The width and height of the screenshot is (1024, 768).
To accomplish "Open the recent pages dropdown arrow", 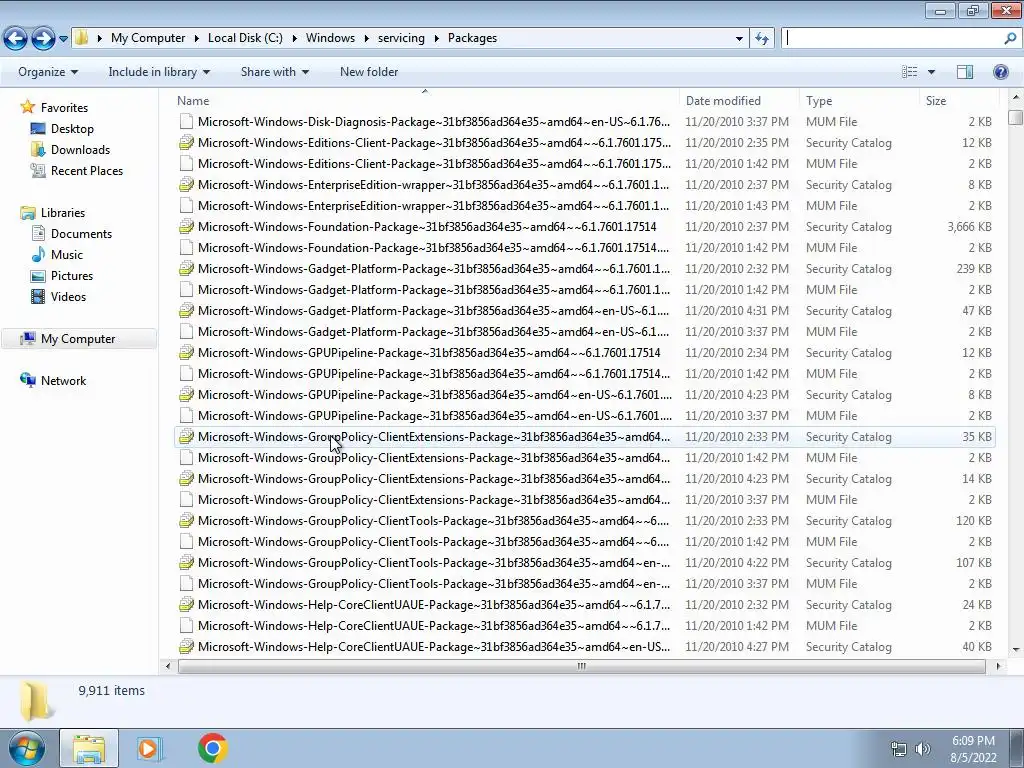I will tap(63, 39).
